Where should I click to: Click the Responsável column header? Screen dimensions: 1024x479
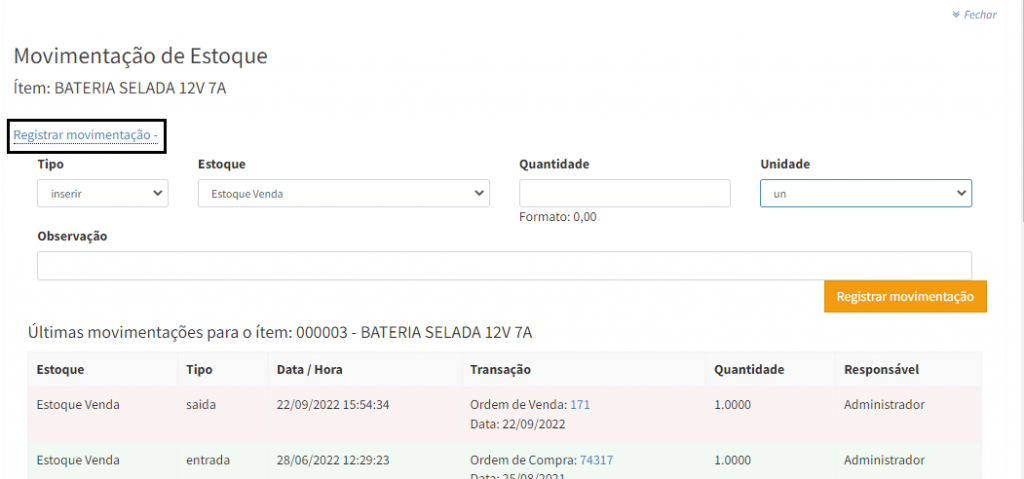point(881,370)
